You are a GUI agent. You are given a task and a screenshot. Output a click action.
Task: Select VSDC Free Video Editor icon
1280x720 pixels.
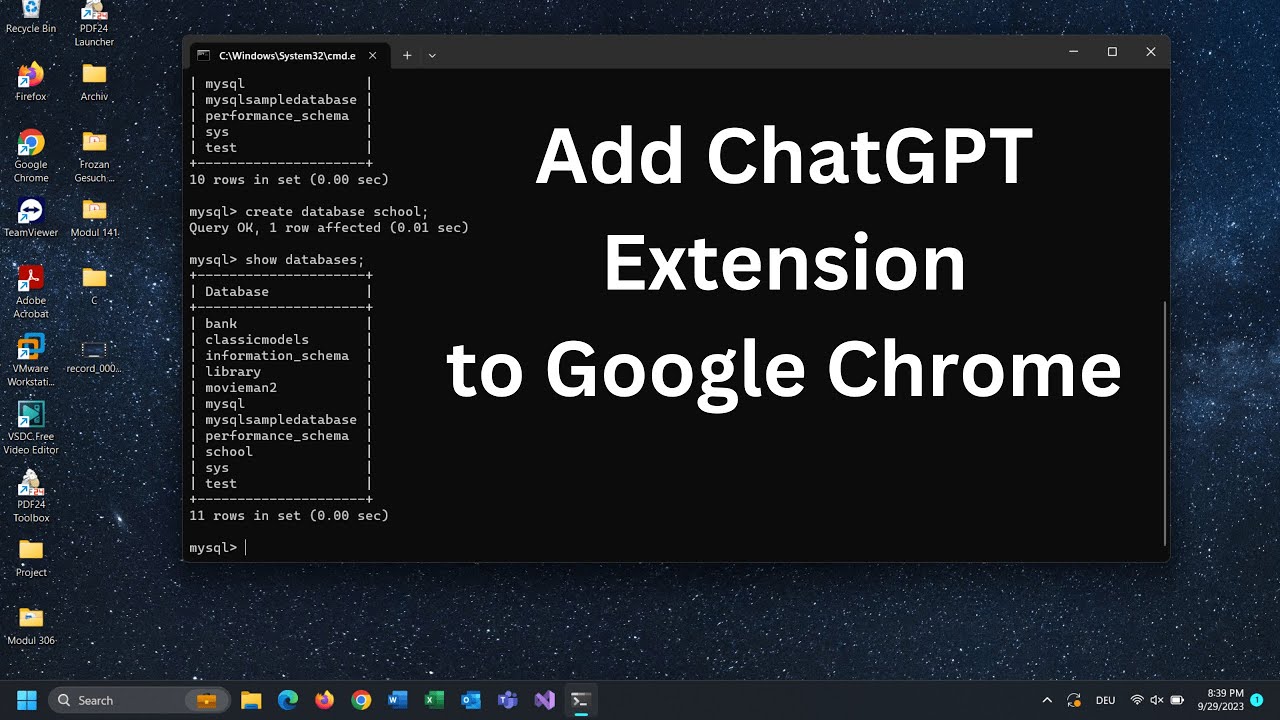pyautogui.click(x=30, y=428)
